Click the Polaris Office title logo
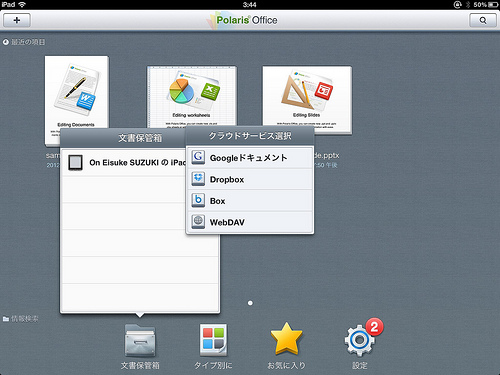 click(242, 20)
